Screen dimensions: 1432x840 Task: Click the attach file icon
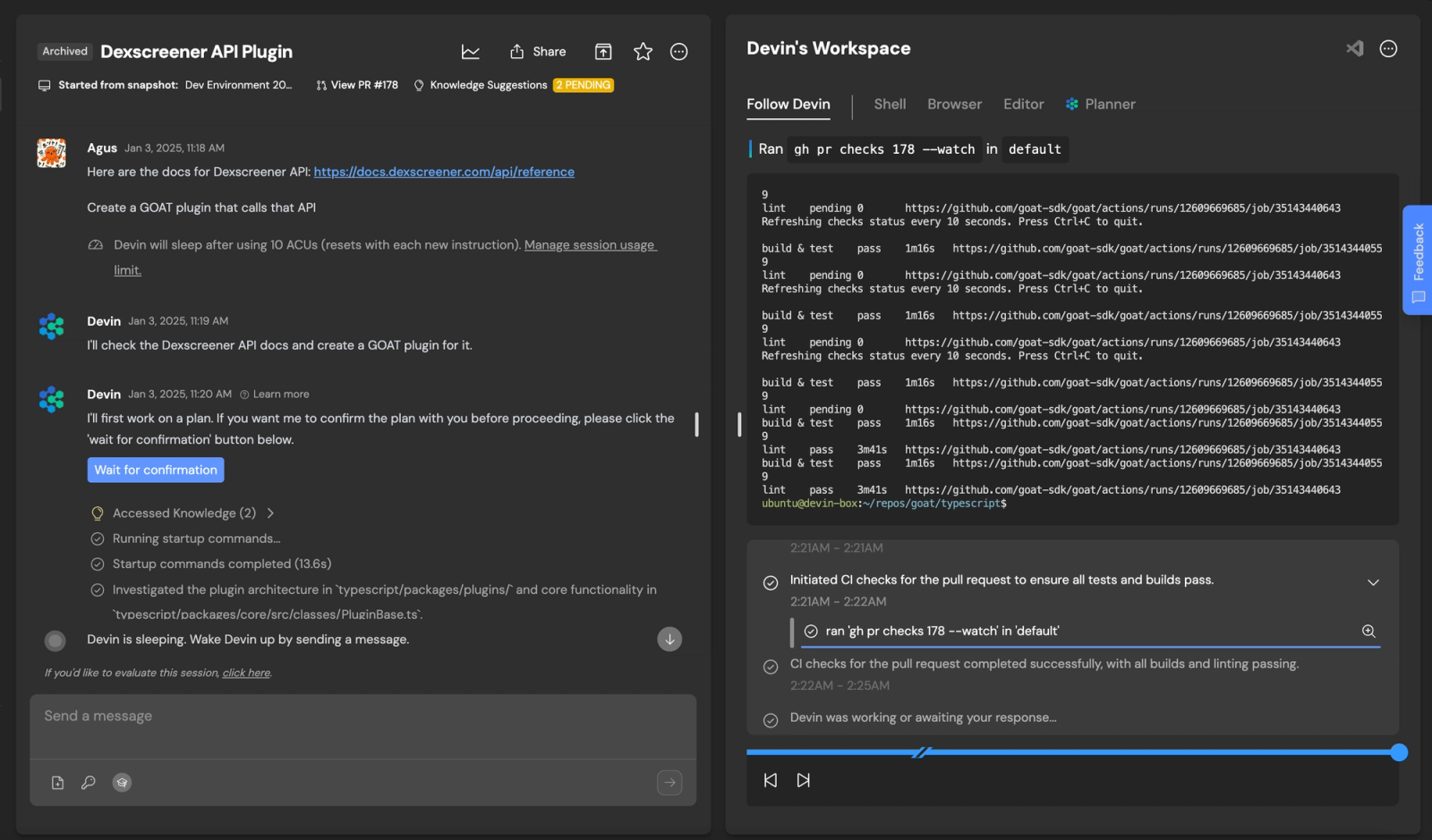coord(57,783)
